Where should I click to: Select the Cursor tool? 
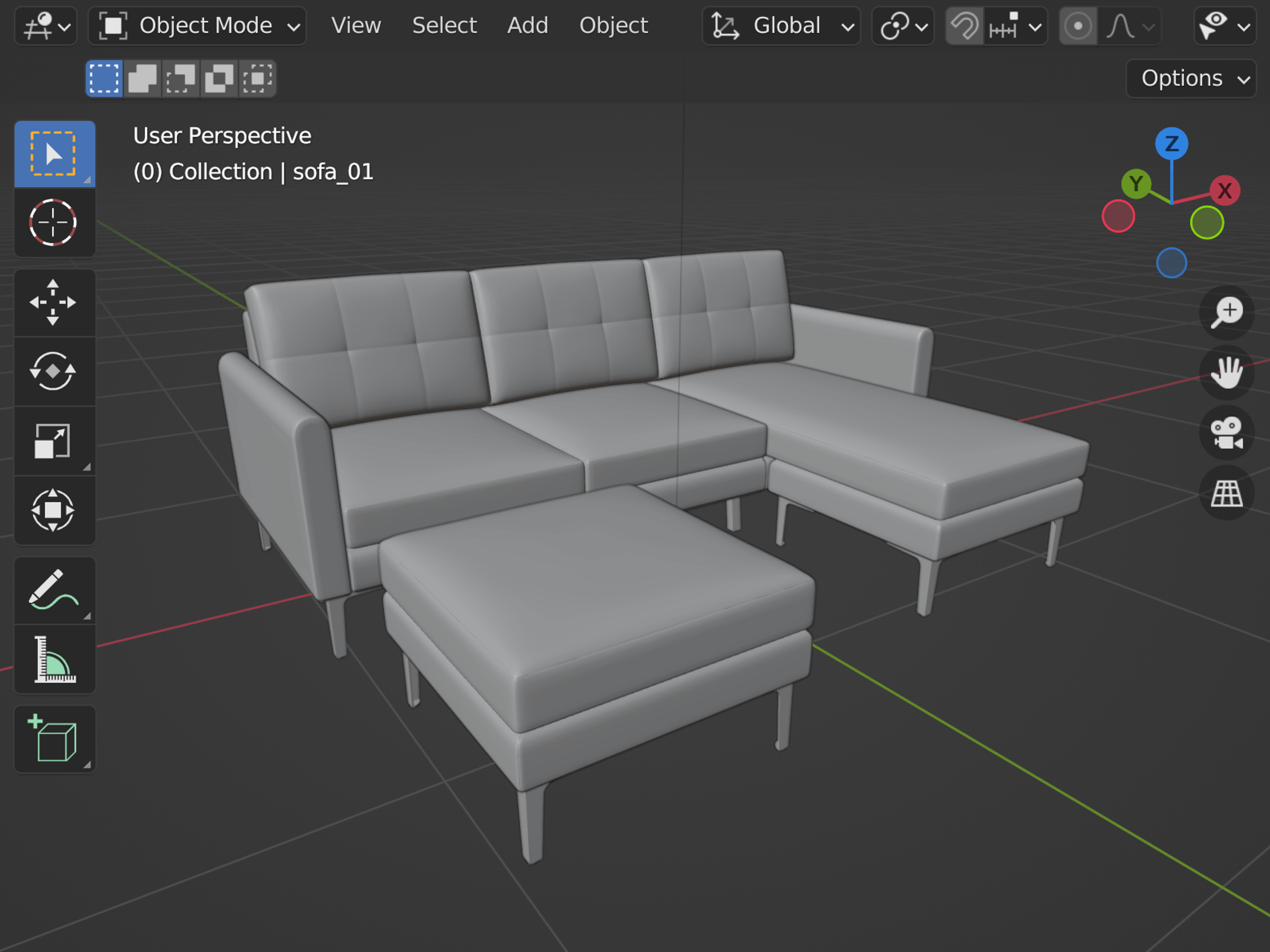pyautogui.click(x=53, y=223)
